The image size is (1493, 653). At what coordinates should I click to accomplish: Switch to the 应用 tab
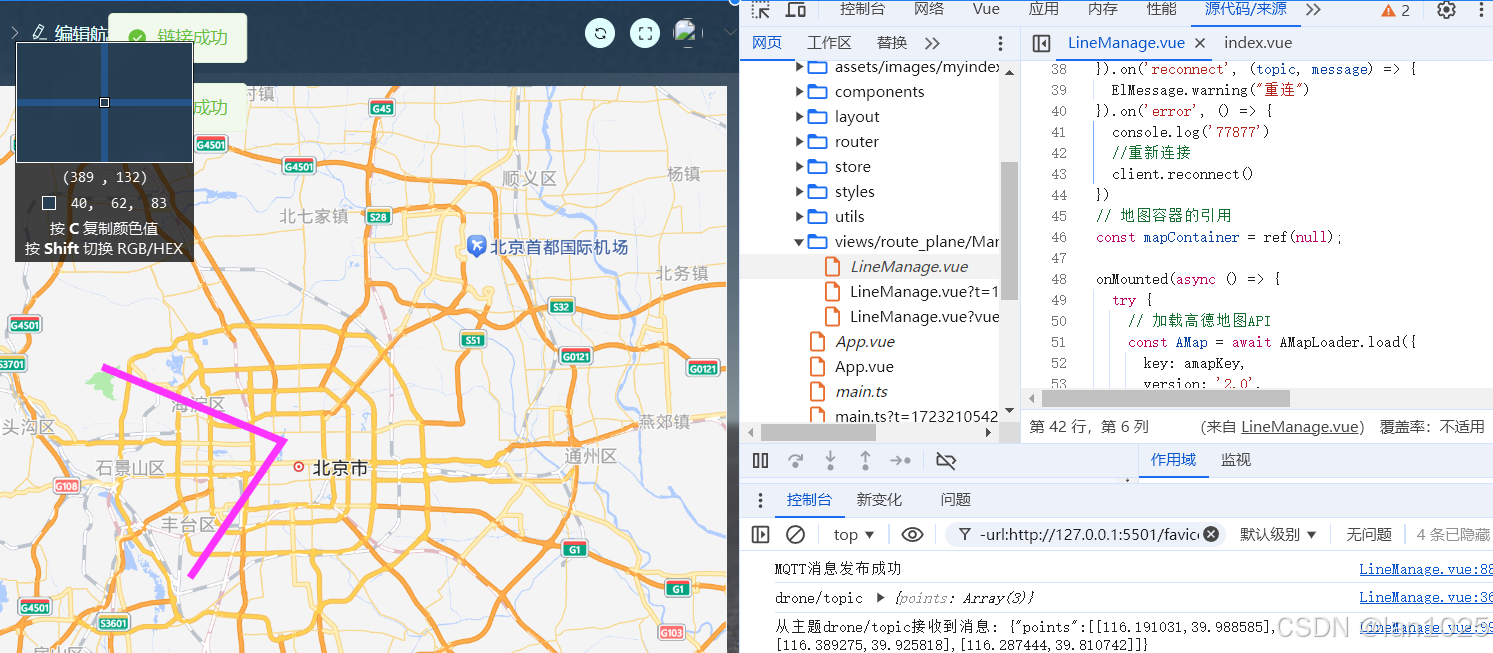coord(1044,9)
